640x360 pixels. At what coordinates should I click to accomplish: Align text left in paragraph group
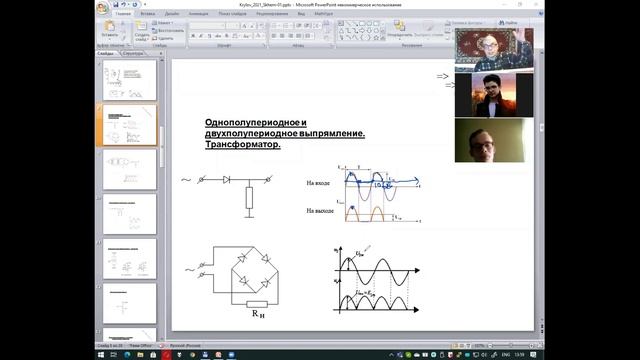[x=274, y=36]
